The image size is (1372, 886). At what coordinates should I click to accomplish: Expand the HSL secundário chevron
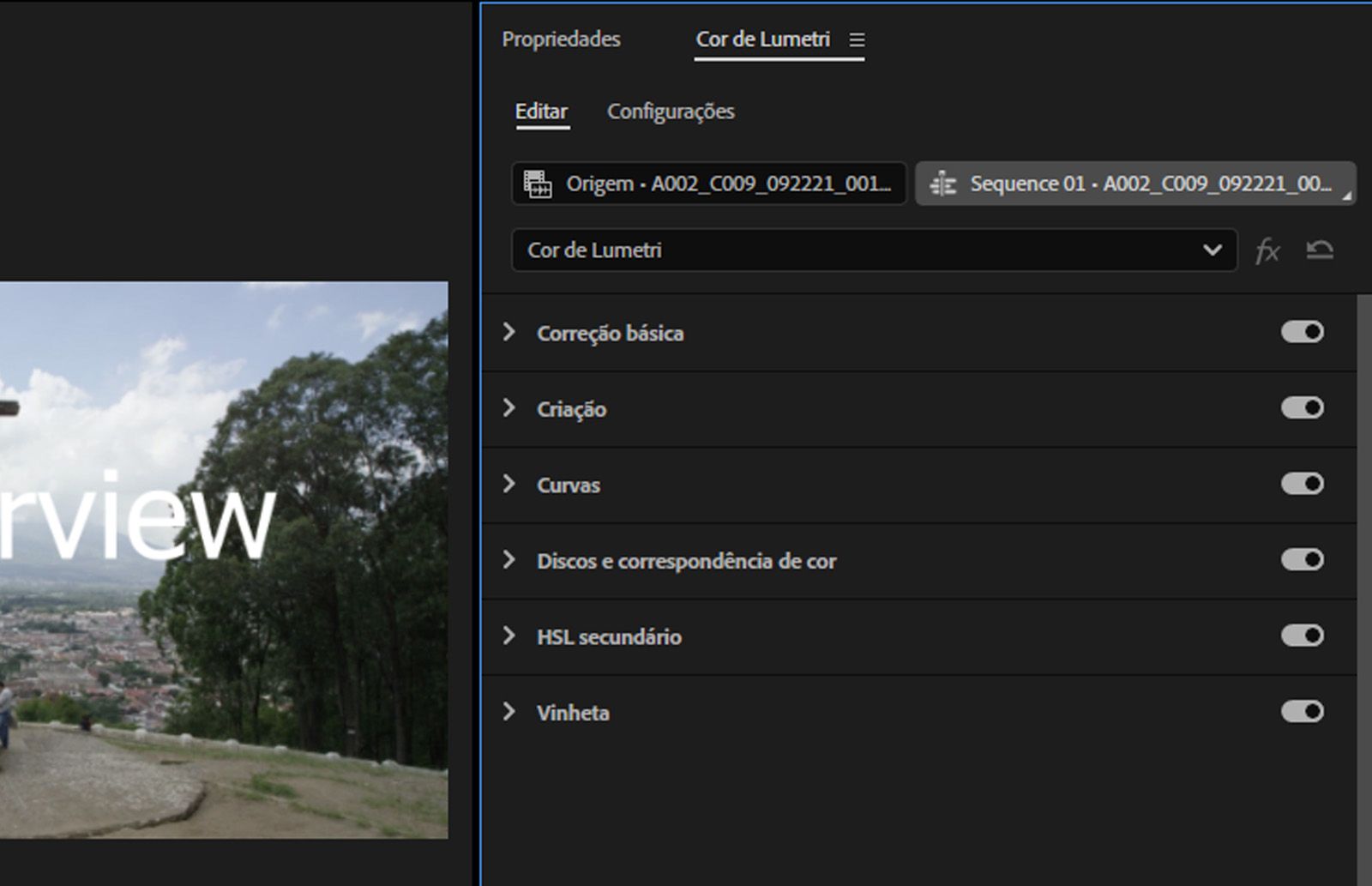[509, 636]
